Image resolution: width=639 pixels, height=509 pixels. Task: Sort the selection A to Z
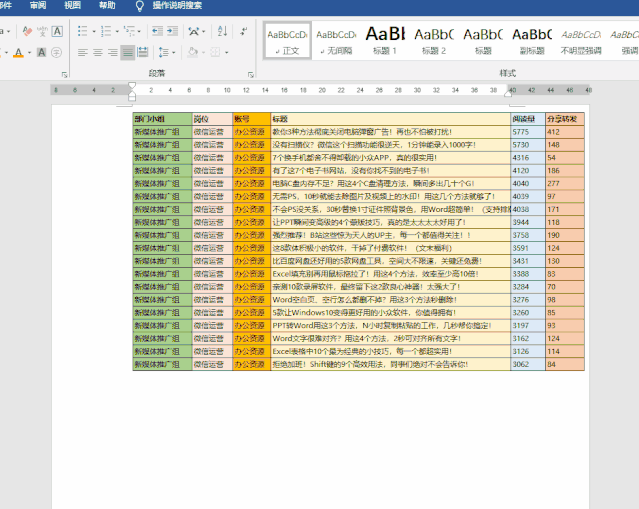pos(222,31)
